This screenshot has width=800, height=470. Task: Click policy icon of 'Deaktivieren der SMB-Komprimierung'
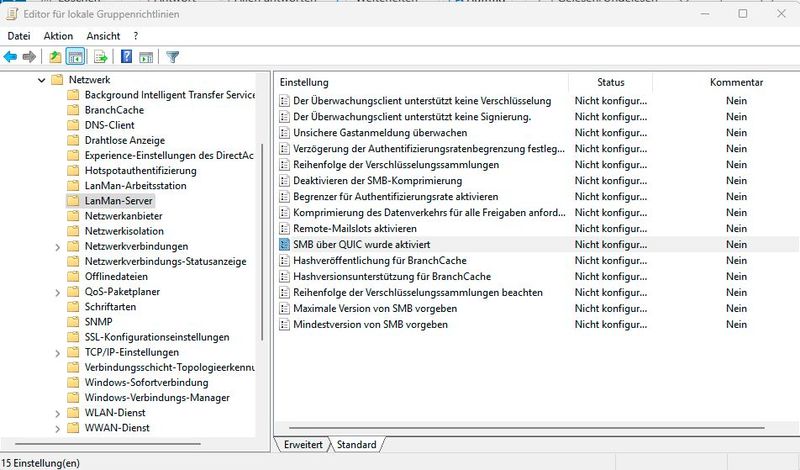pos(284,181)
